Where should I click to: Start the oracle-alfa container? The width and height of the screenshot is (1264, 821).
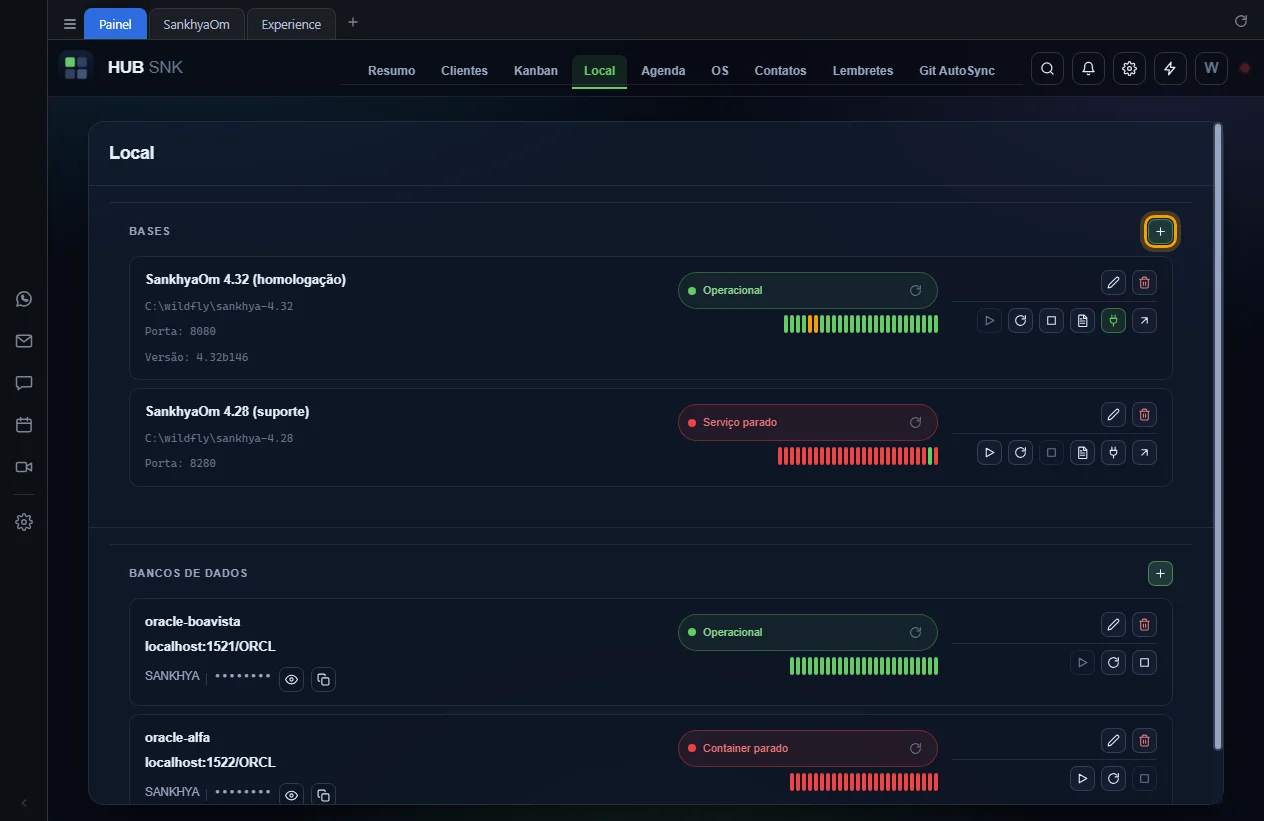tap(1082, 778)
